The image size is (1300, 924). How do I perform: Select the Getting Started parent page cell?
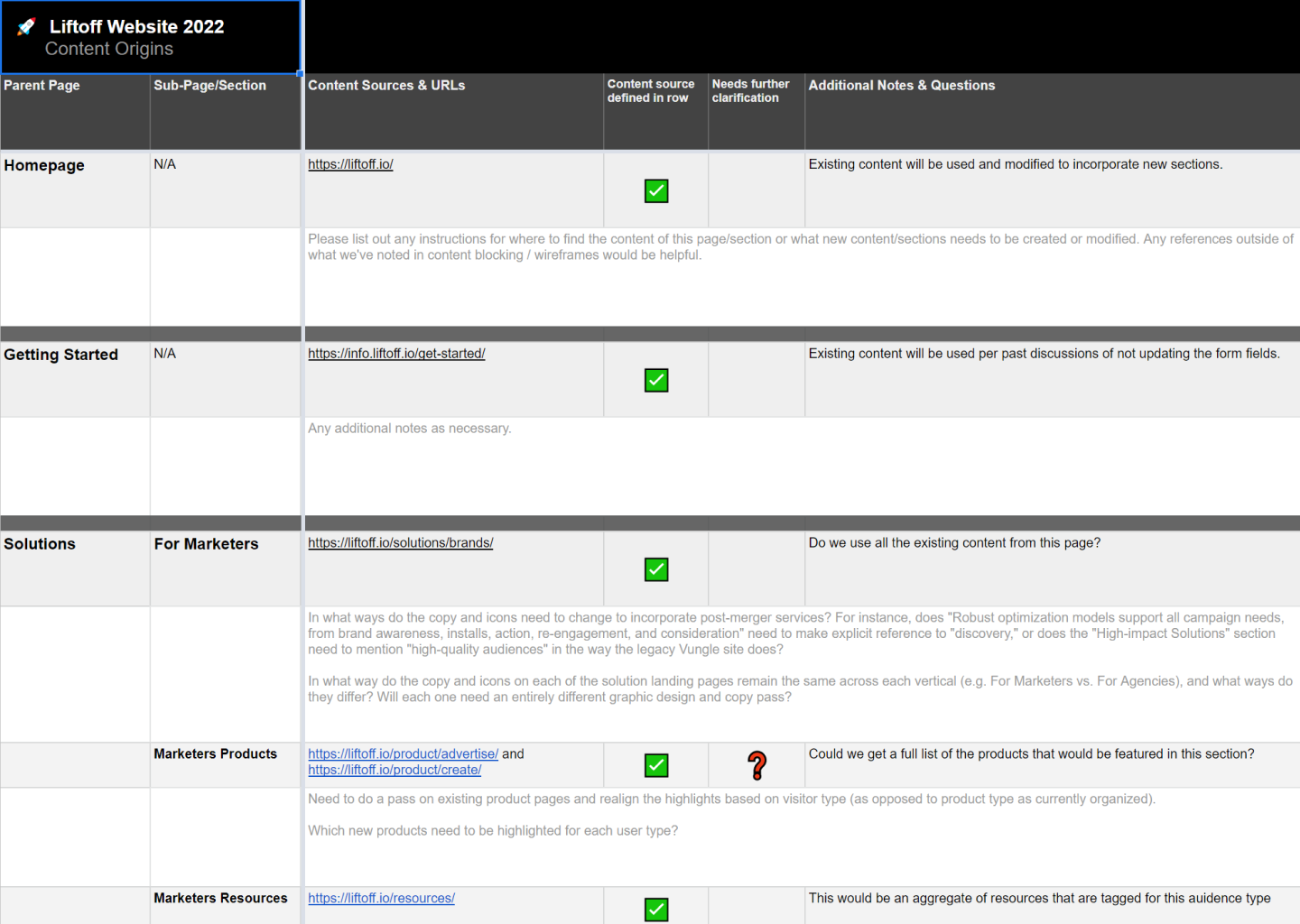pyautogui.click(x=75, y=379)
